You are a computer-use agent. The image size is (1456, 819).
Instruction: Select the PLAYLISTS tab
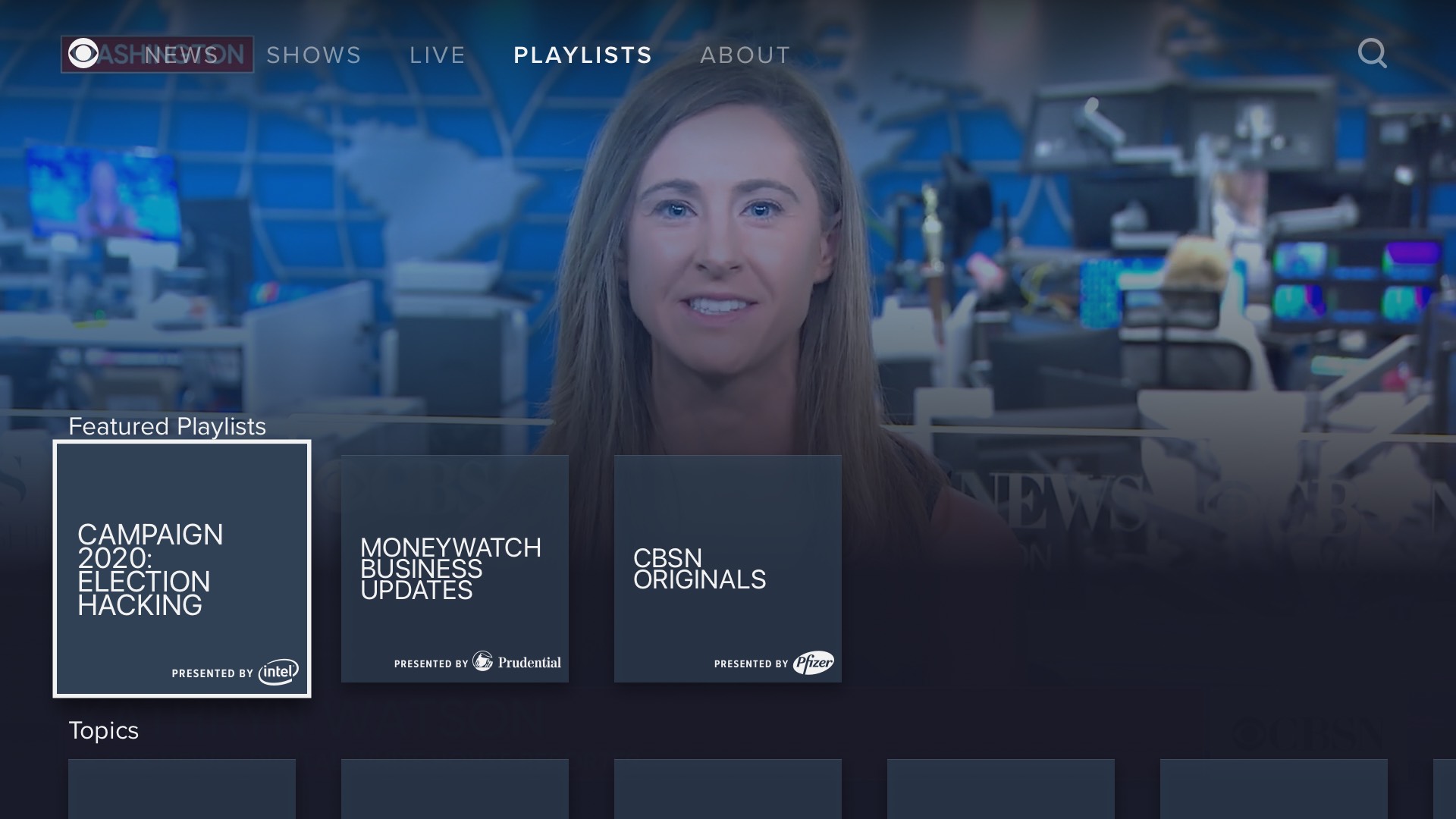[583, 54]
